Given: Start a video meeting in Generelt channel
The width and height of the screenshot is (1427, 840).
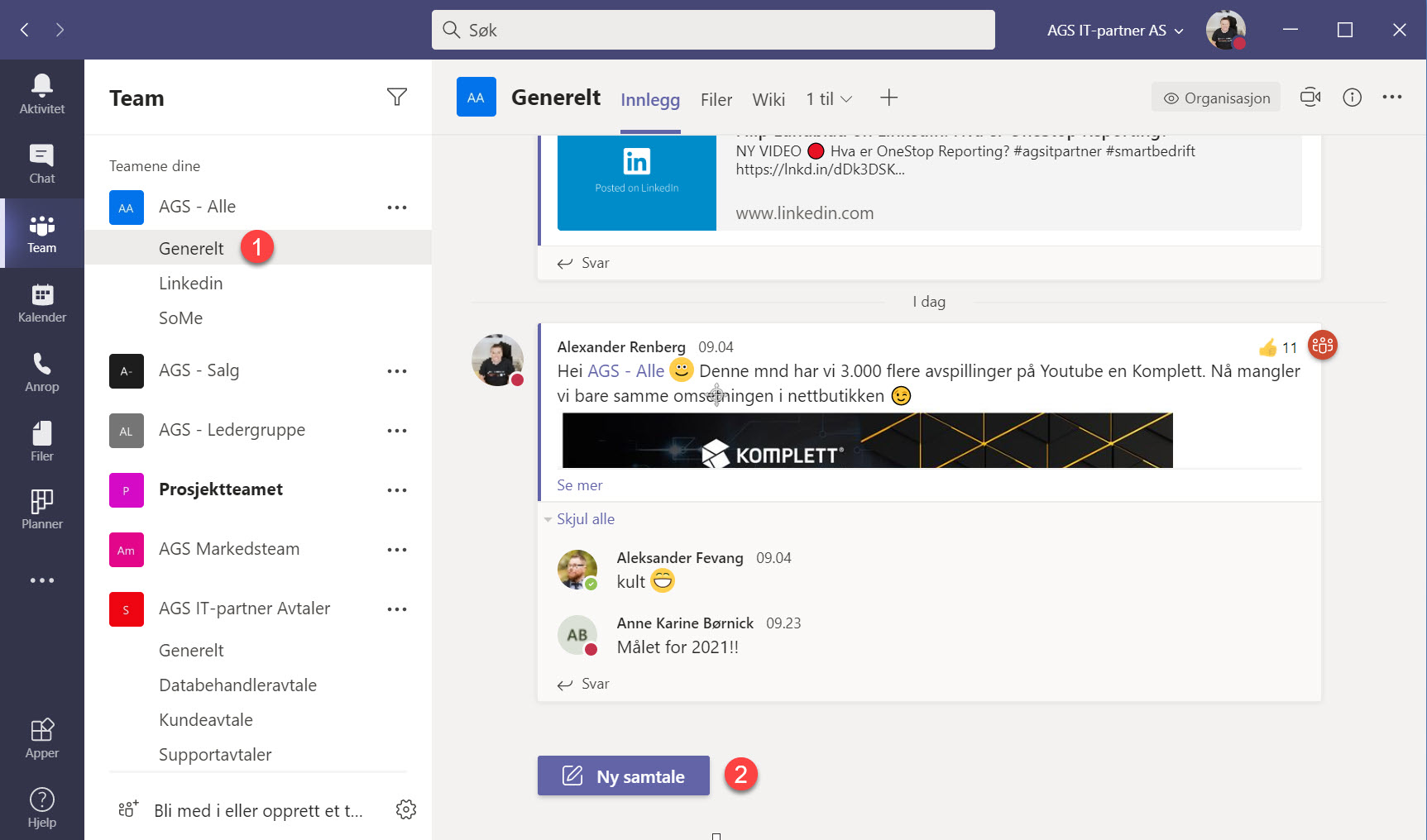Looking at the screenshot, I should point(1310,97).
